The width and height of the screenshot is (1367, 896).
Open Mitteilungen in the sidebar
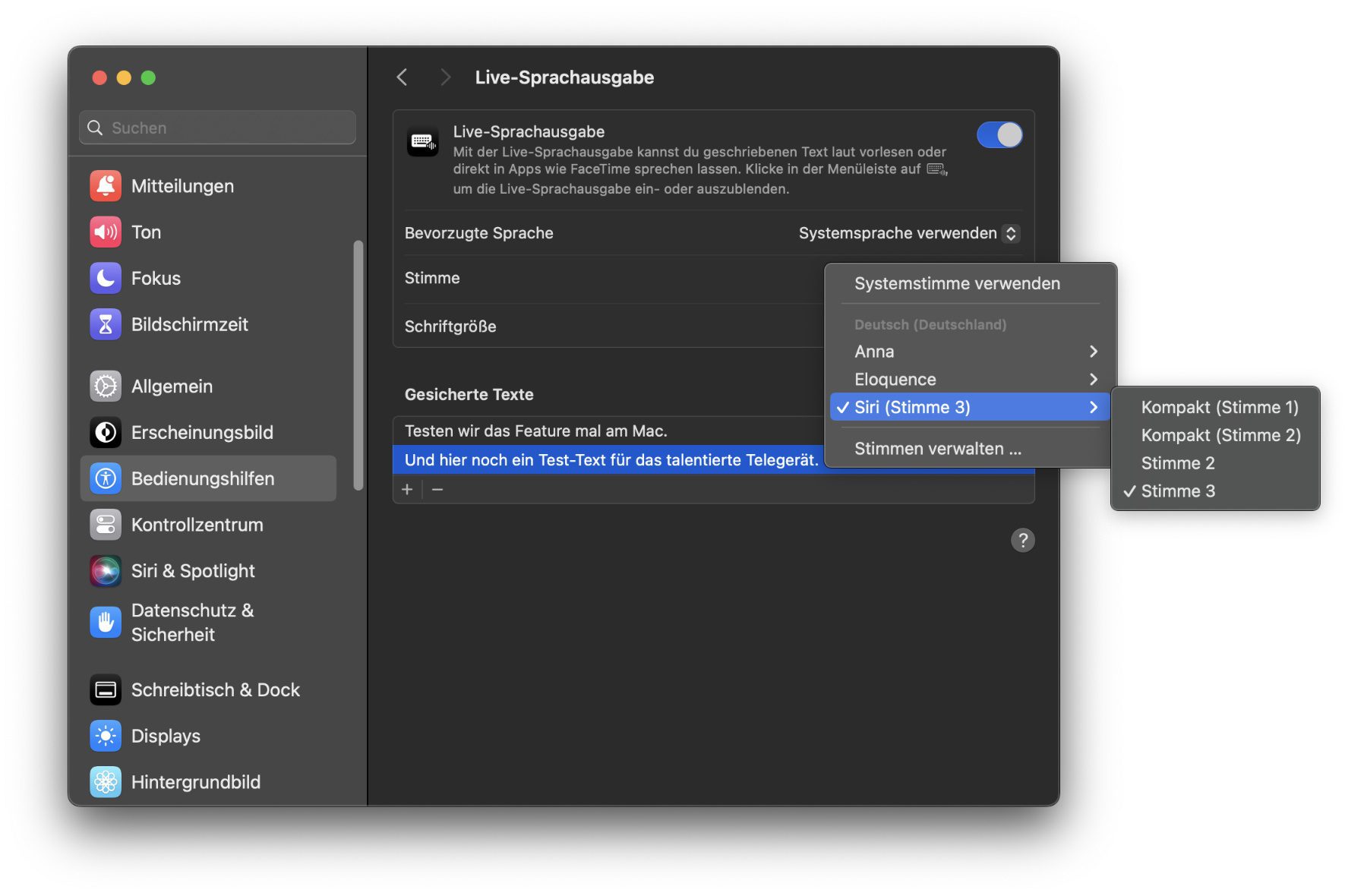pos(182,186)
